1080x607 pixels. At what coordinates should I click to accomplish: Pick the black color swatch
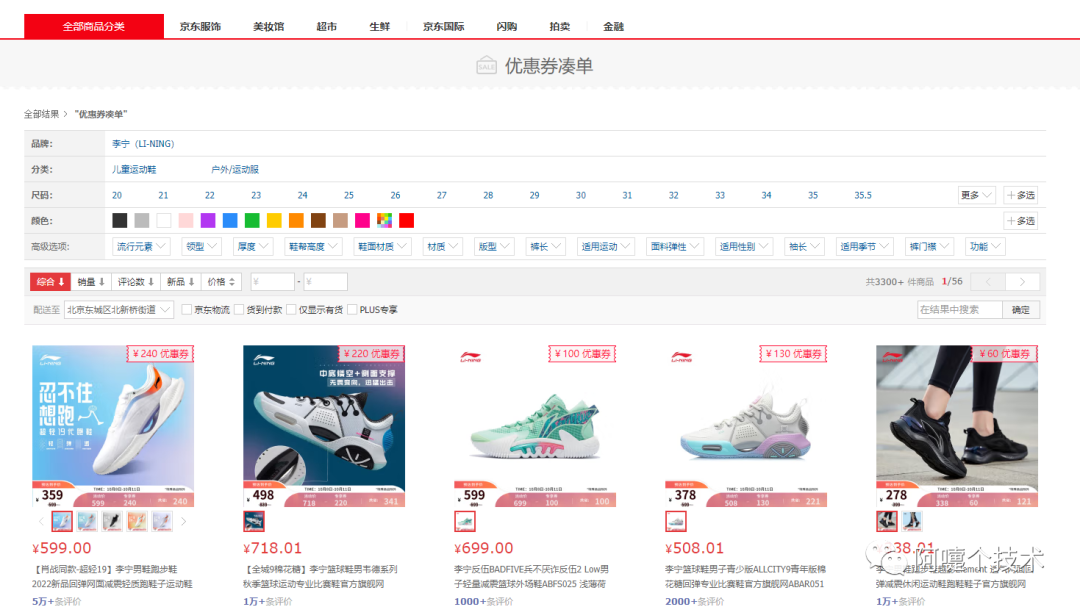(x=119, y=220)
